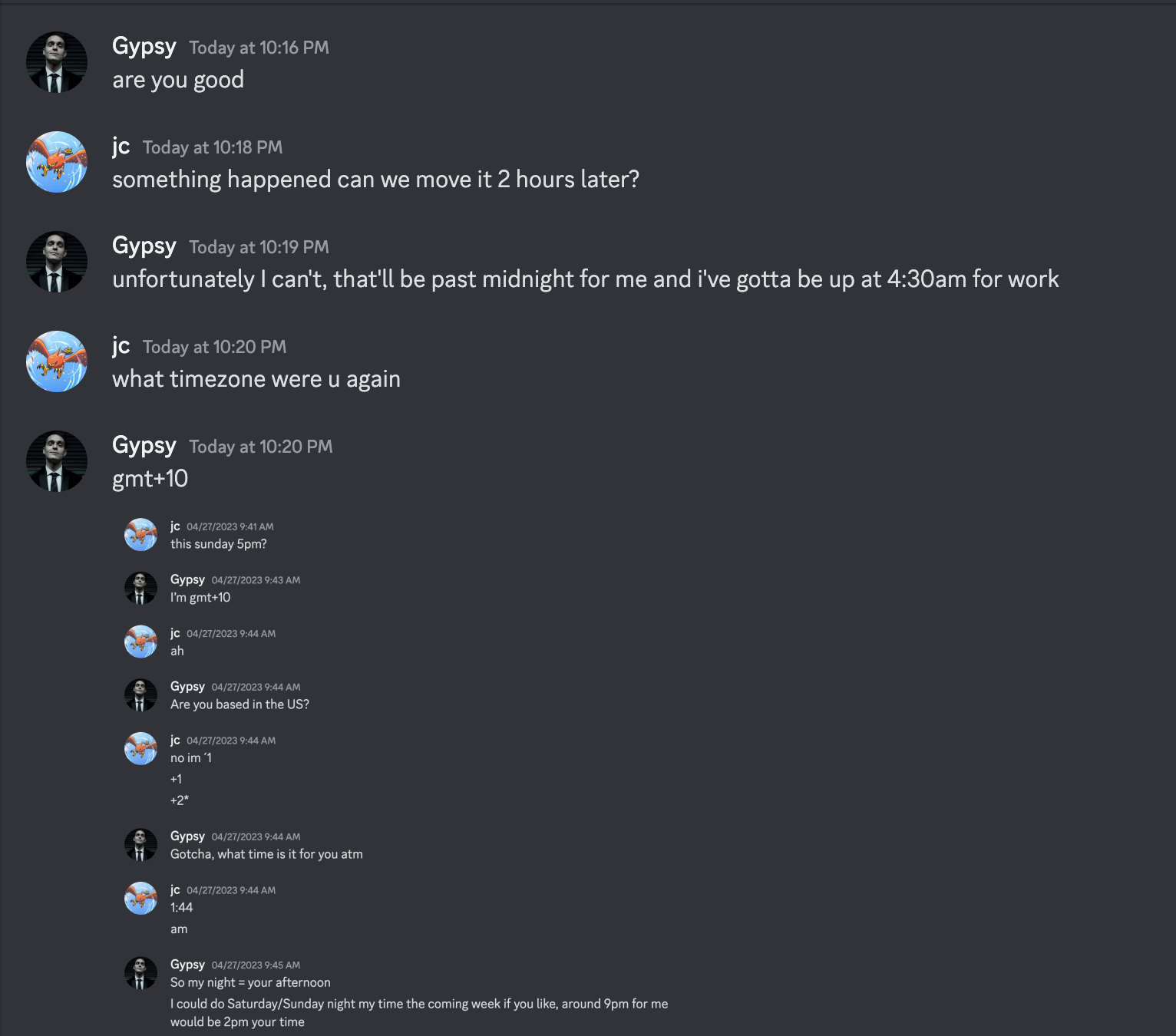This screenshot has width=1176, height=1036.
Task: Click the "Gotcha, what time is it for you atm" message
Action: point(266,854)
